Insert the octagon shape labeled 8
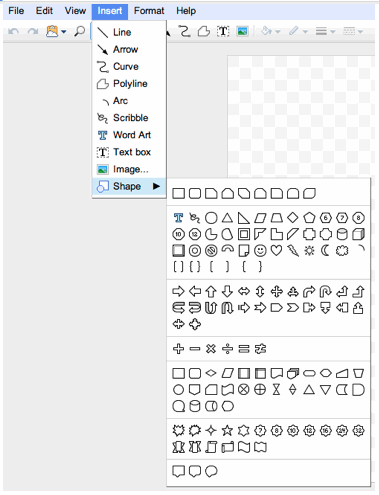 click(x=358, y=218)
